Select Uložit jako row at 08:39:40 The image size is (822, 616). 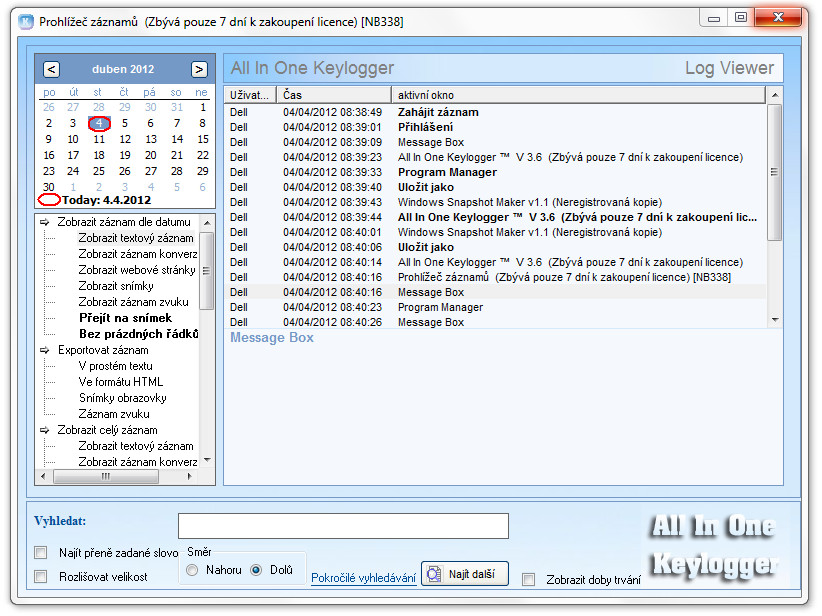point(494,187)
